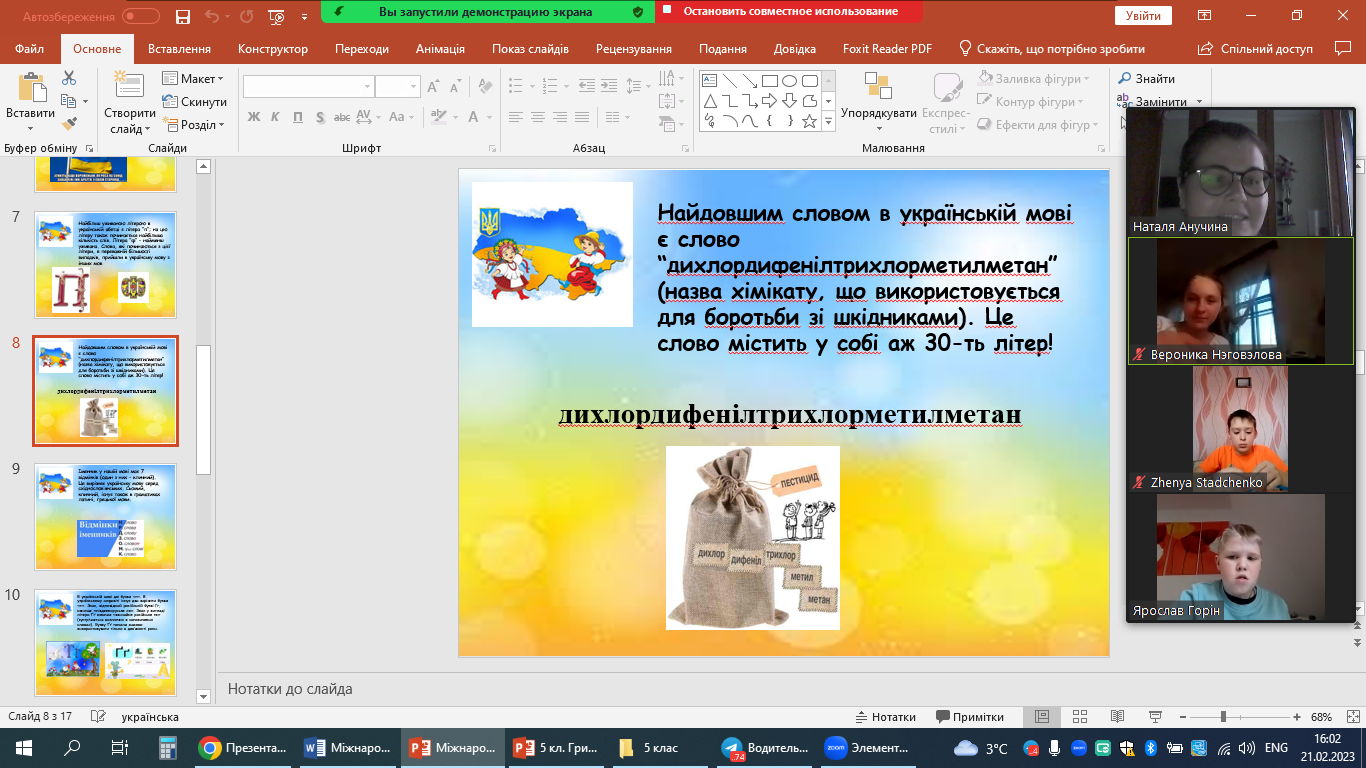Image resolution: width=1366 pixels, height=768 pixels.
Task: Toggle Bold (Ж) formatting
Action: [254, 117]
